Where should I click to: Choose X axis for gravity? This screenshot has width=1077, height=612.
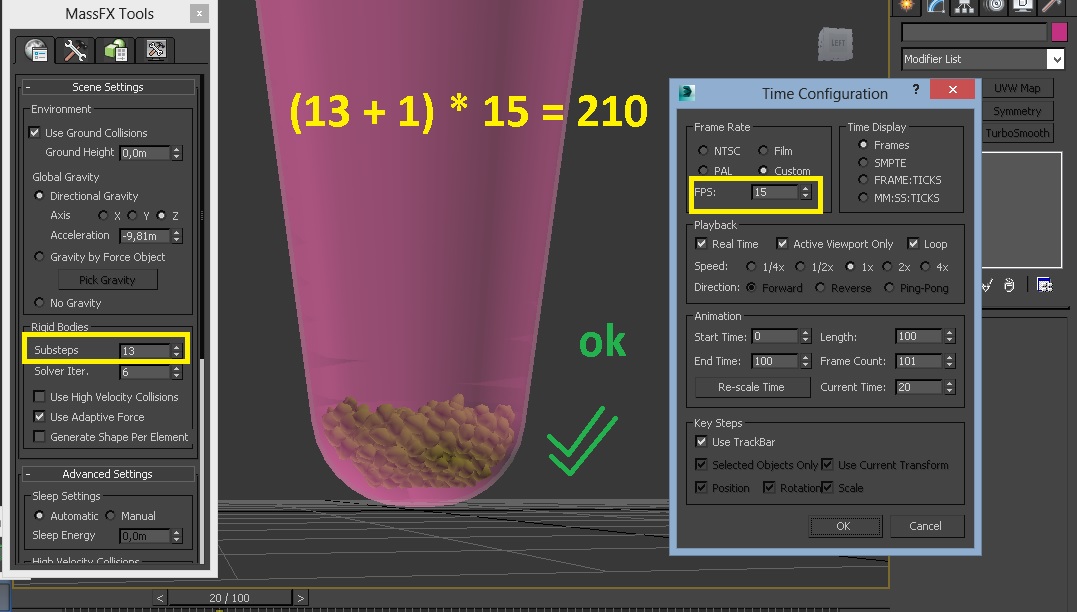point(103,215)
